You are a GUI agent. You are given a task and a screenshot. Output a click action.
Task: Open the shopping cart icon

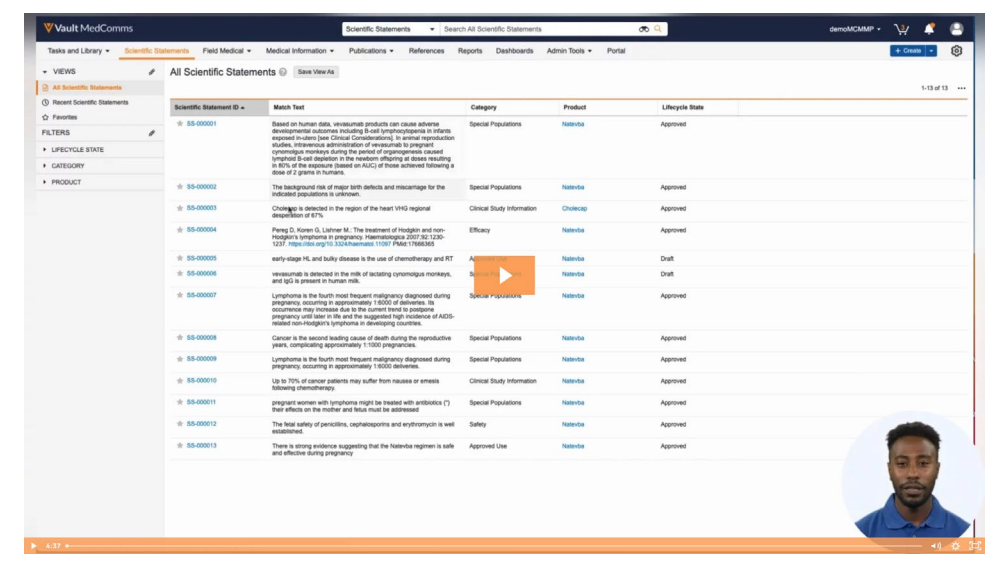[x=901, y=29]
